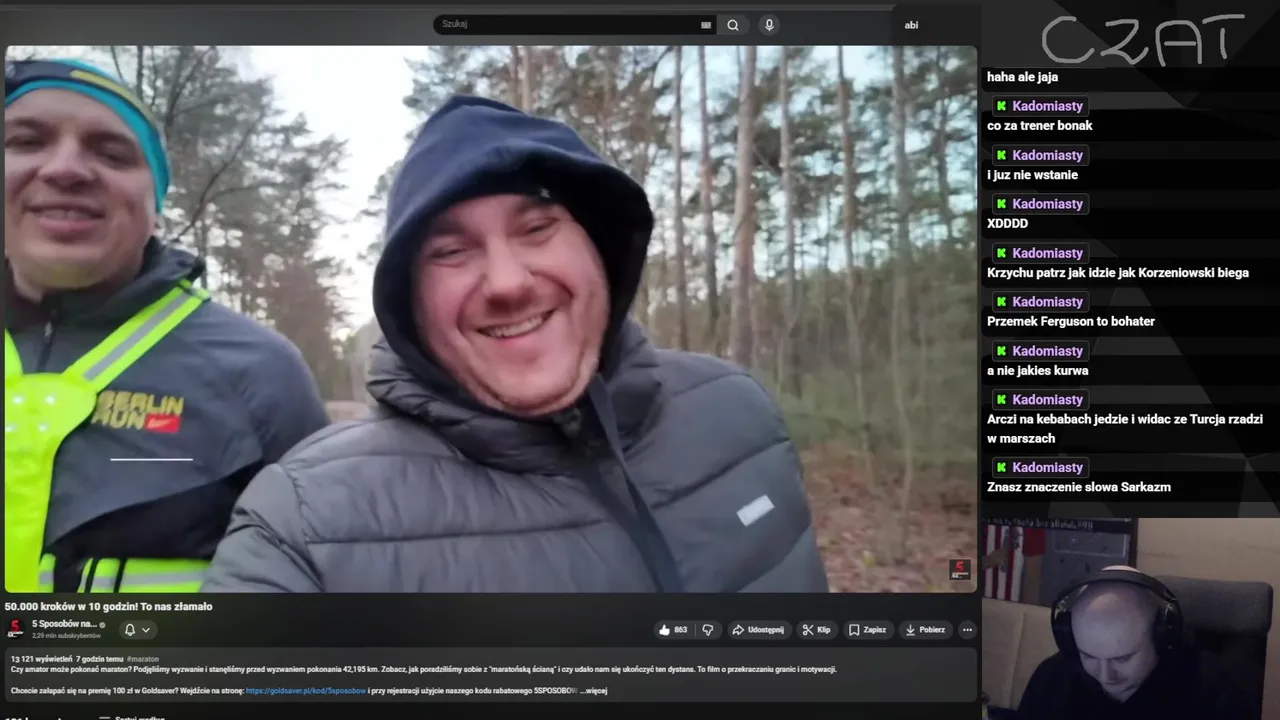Click Kadomiasty badge above 'Przemek Ferguson to bohater'
The image size is (1280, 720).
tap(1040, 302)
